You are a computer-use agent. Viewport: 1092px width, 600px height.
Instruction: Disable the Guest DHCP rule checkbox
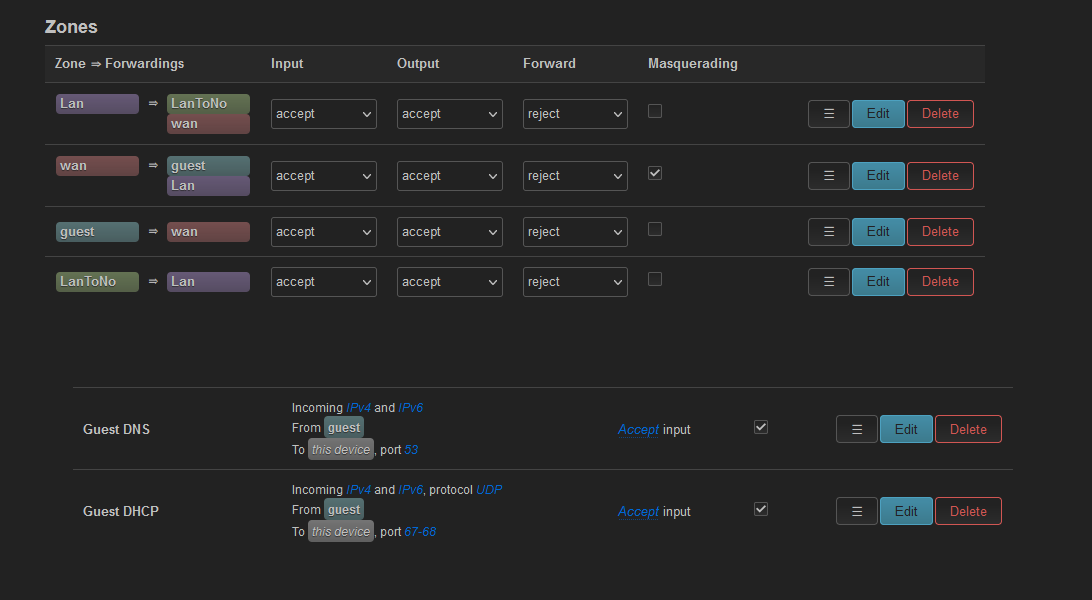[761, 509]
